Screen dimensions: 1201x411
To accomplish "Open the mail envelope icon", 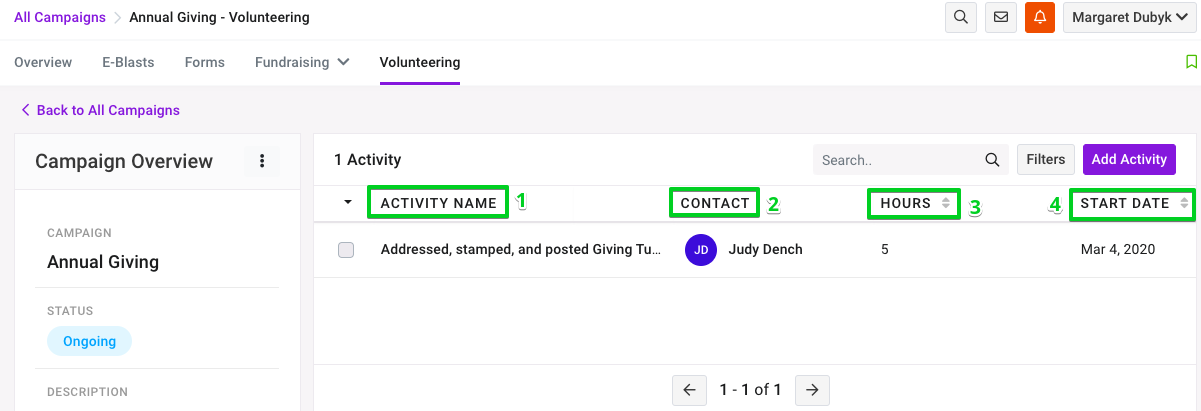I will click(1001, 17).
